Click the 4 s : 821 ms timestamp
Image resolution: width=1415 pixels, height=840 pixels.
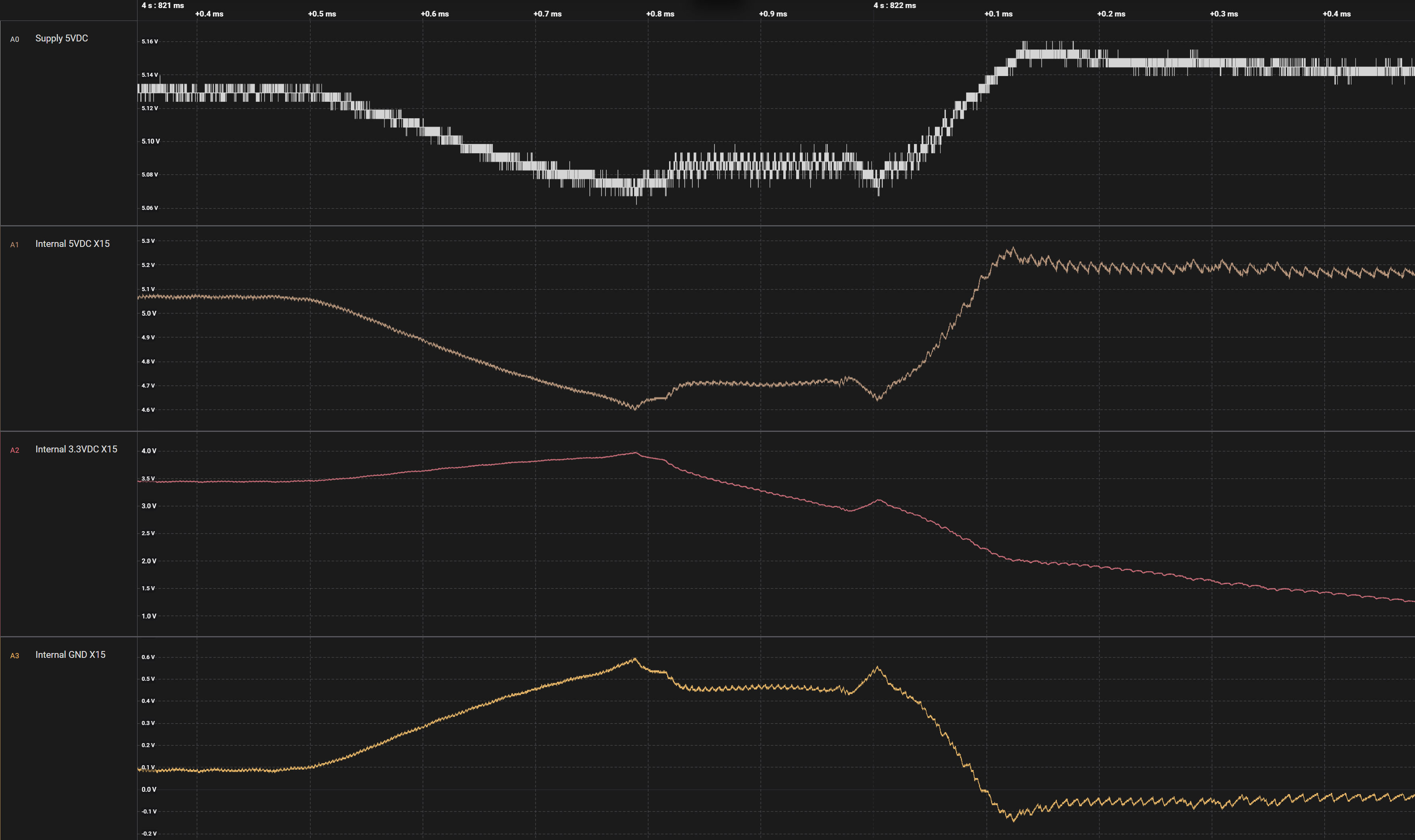pyautogui.click(x=162, y=6)
